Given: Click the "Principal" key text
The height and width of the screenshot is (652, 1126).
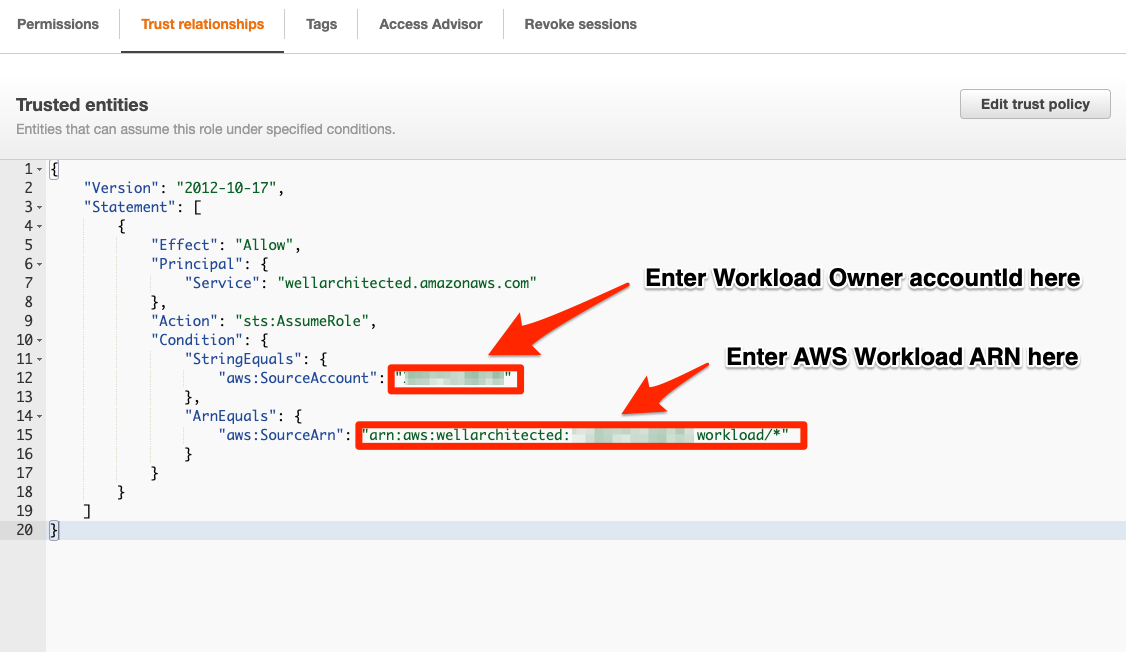Looking at the screenshot, I should pyautogui.click(x=197, y=264).
